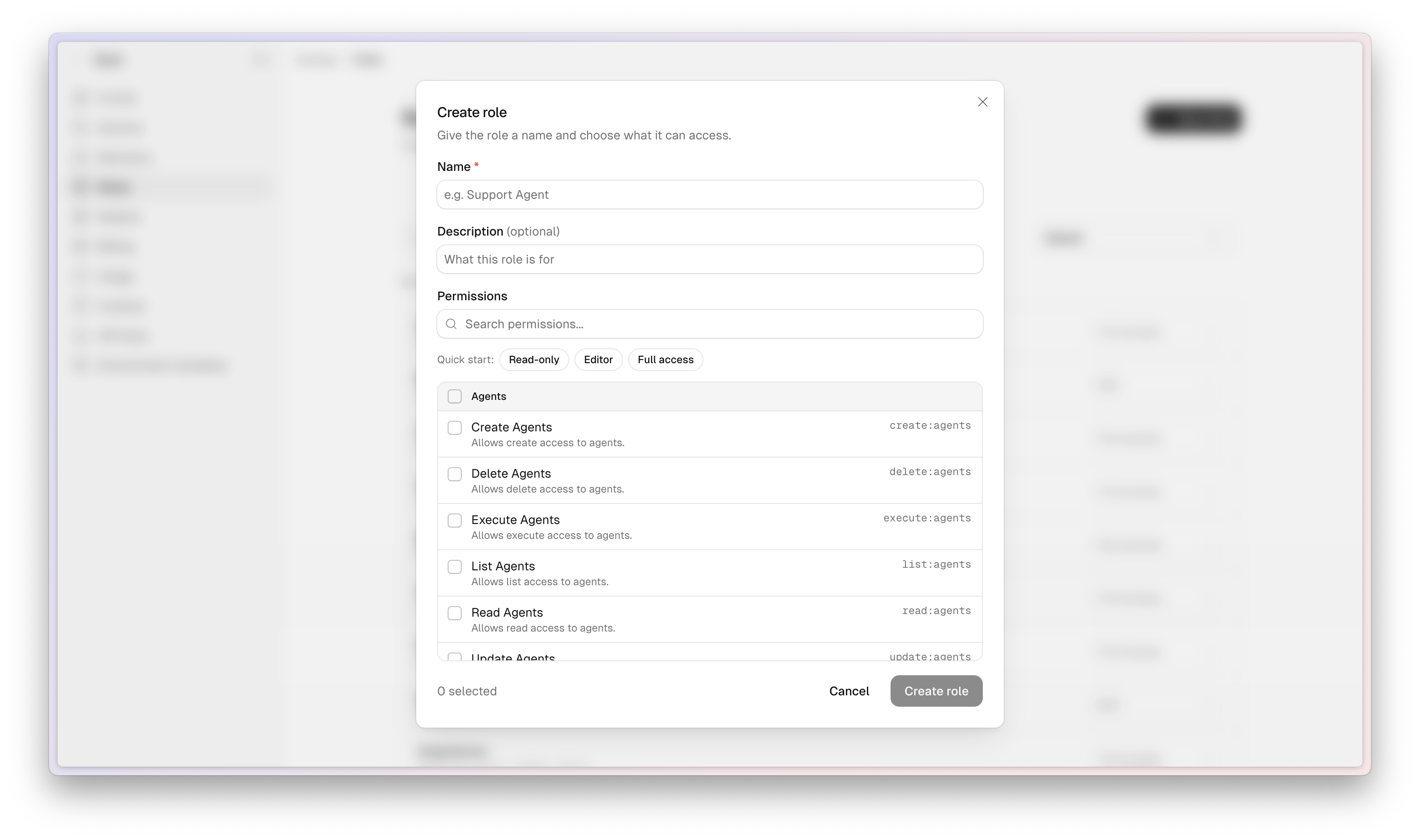The width and height of the screenshot is (1420, 840).
Task: Click the Permissions section label
Action: click(472, 296)
